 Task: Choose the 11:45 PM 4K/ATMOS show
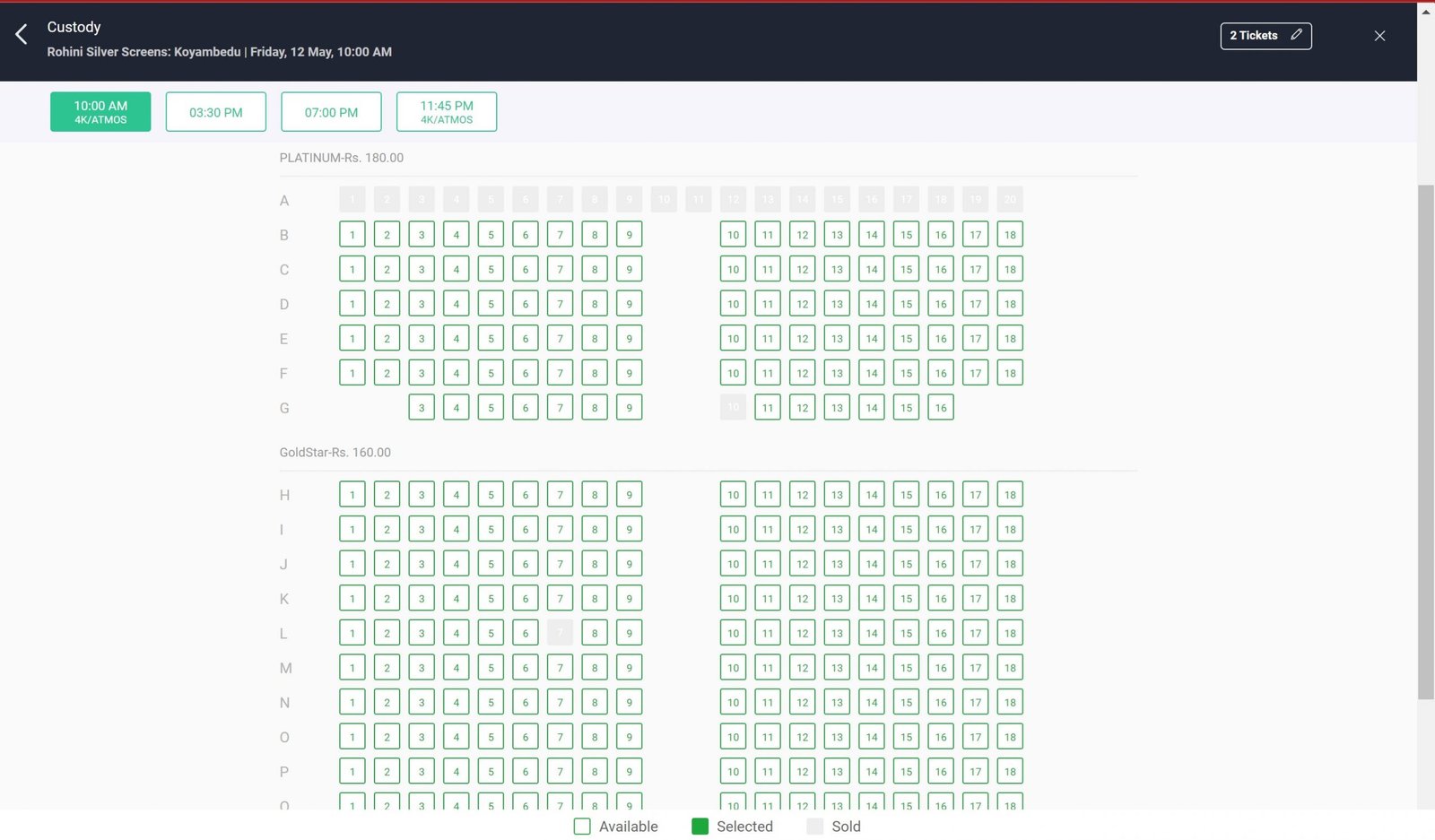(447, 112)
